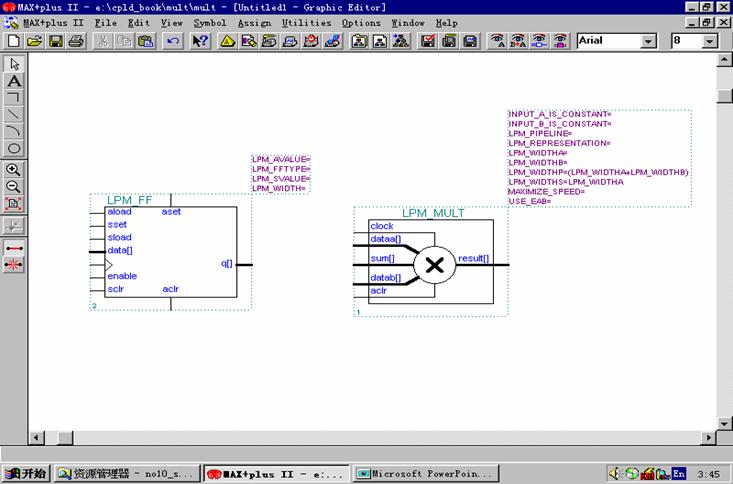The image size is (733, 484).
Task: Activate the context help arrow-question icon
Action: pyautogui.click(x=200, y=41)
